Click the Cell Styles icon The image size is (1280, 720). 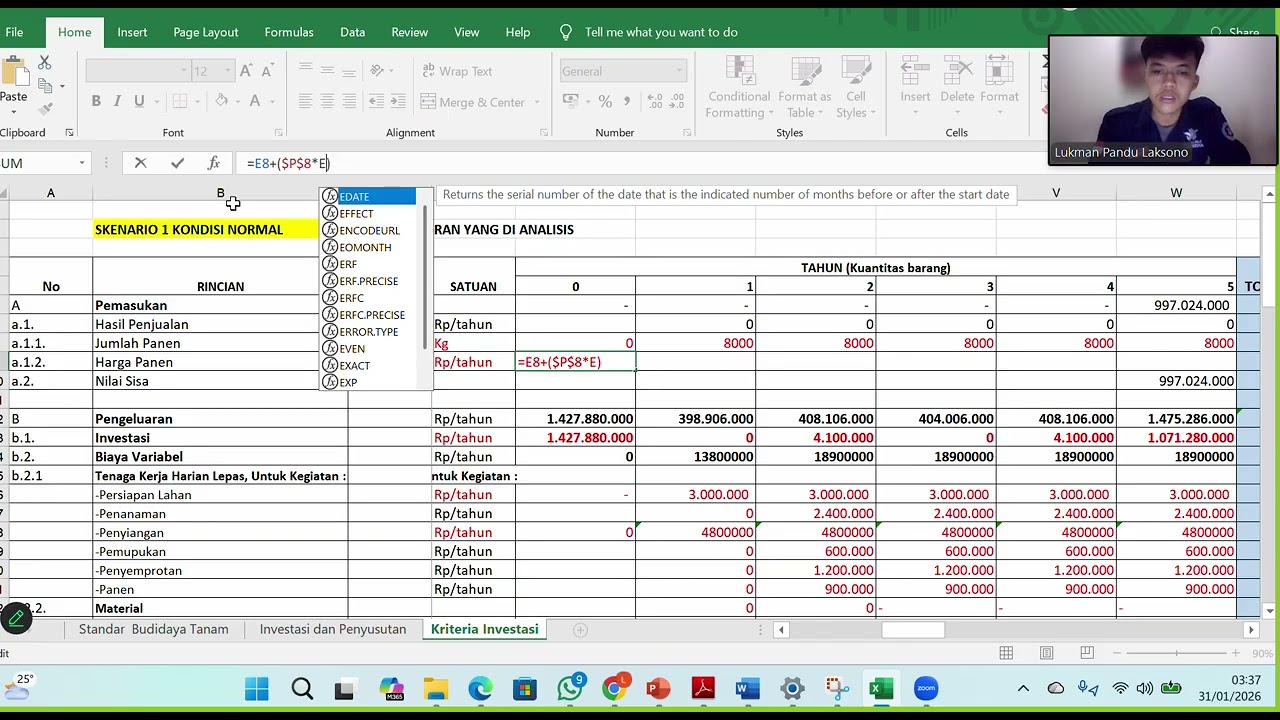[856, 70]
